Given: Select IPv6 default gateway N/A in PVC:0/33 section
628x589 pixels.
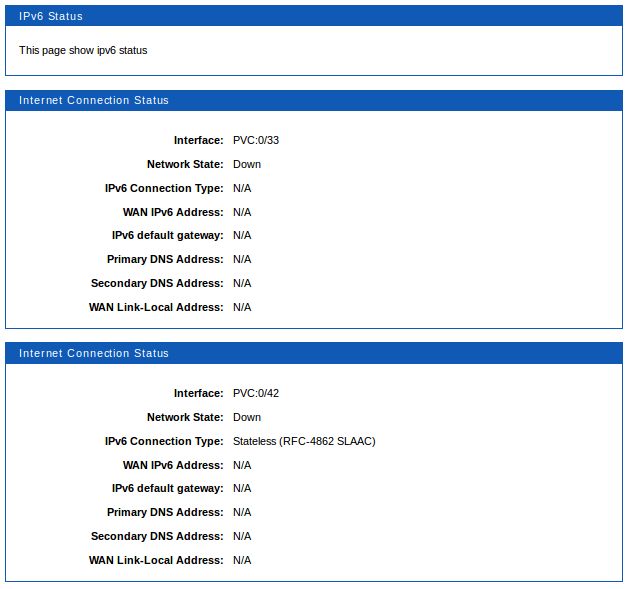Looking at the screenshot, I should (242, 235).
